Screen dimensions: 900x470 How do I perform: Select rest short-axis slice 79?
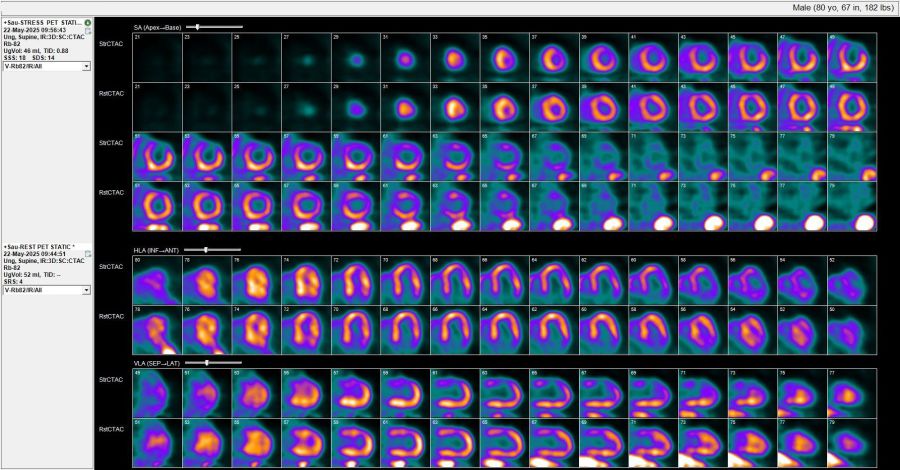pyautogui.click(x=851, y=205)
